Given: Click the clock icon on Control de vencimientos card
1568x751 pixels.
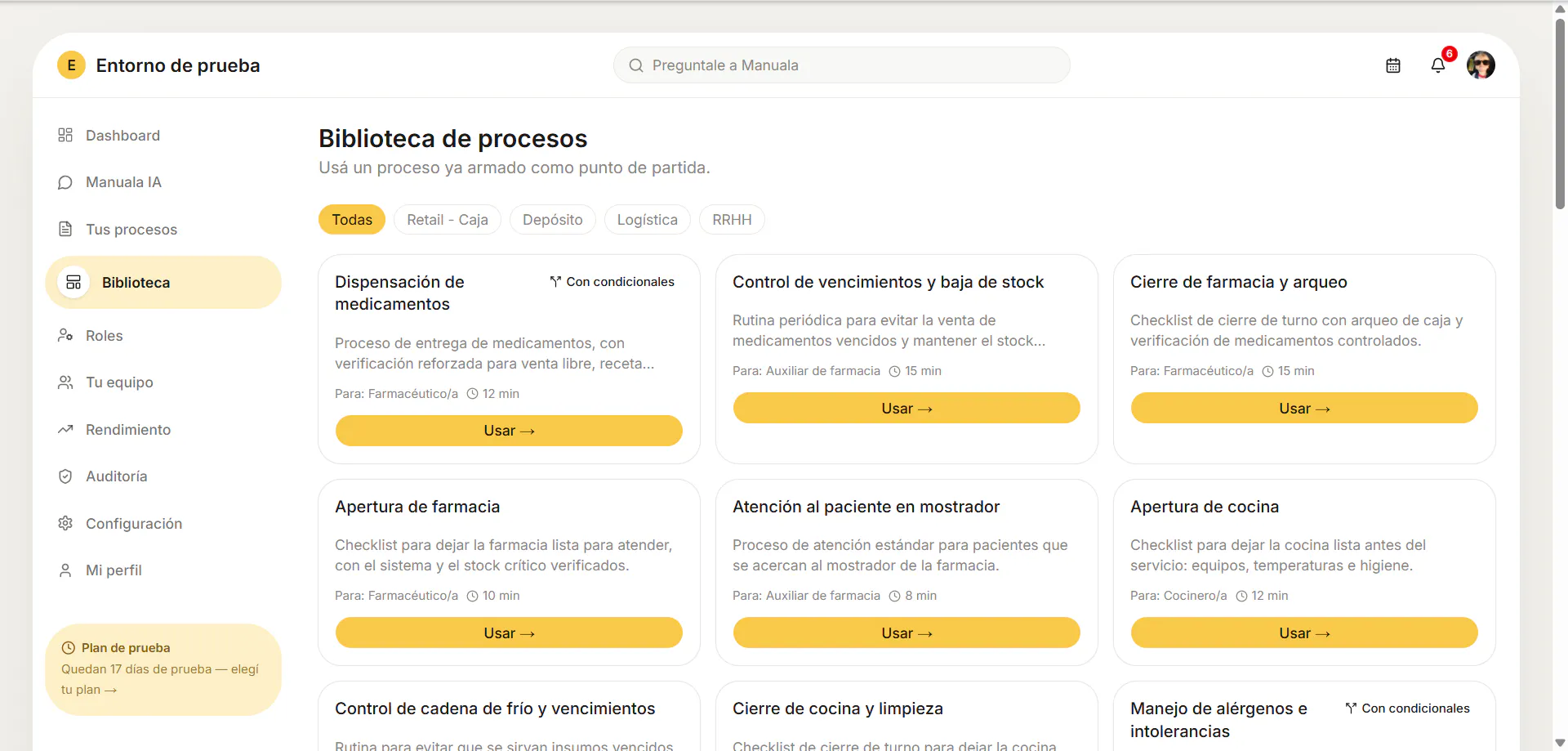Looking at the screenshot, I should click(894, 371).
